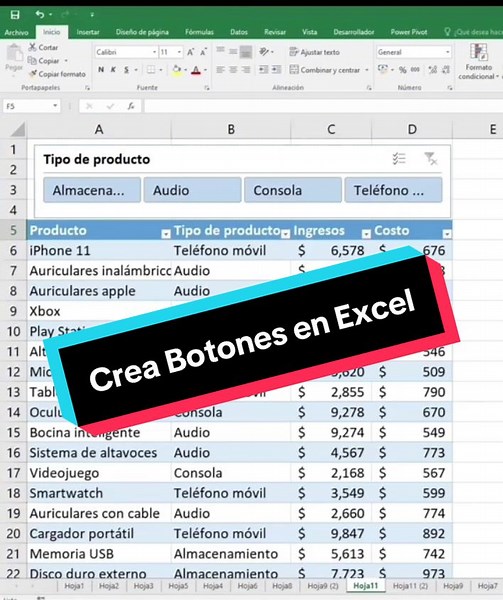Click the insert function fx icon
Viewport: 503px width, 600px height.
131,106
